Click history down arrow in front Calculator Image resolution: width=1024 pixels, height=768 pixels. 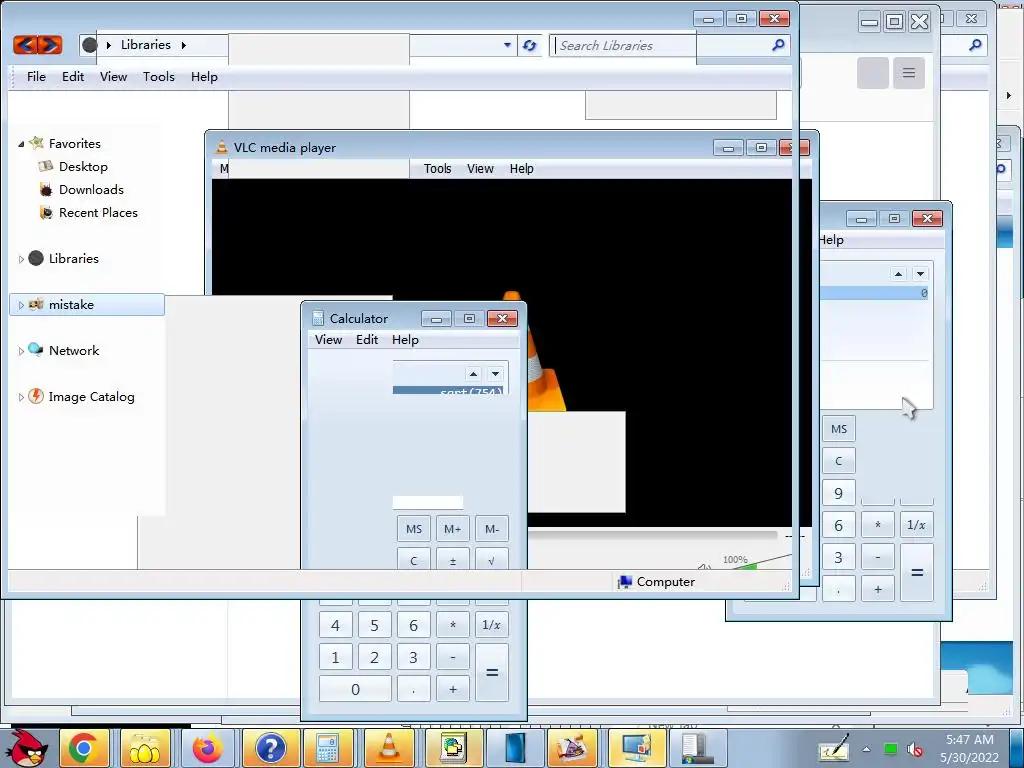(496, 374)
